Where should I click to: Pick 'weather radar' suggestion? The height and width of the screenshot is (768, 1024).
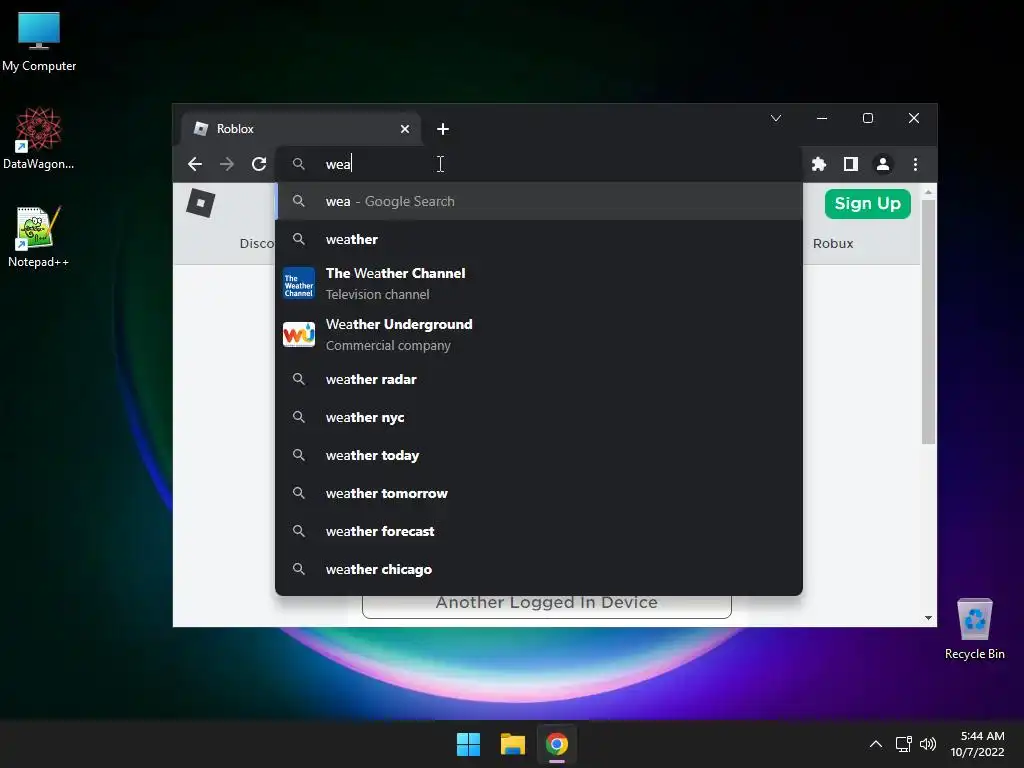pyautogui.click(x=539, y=379)
